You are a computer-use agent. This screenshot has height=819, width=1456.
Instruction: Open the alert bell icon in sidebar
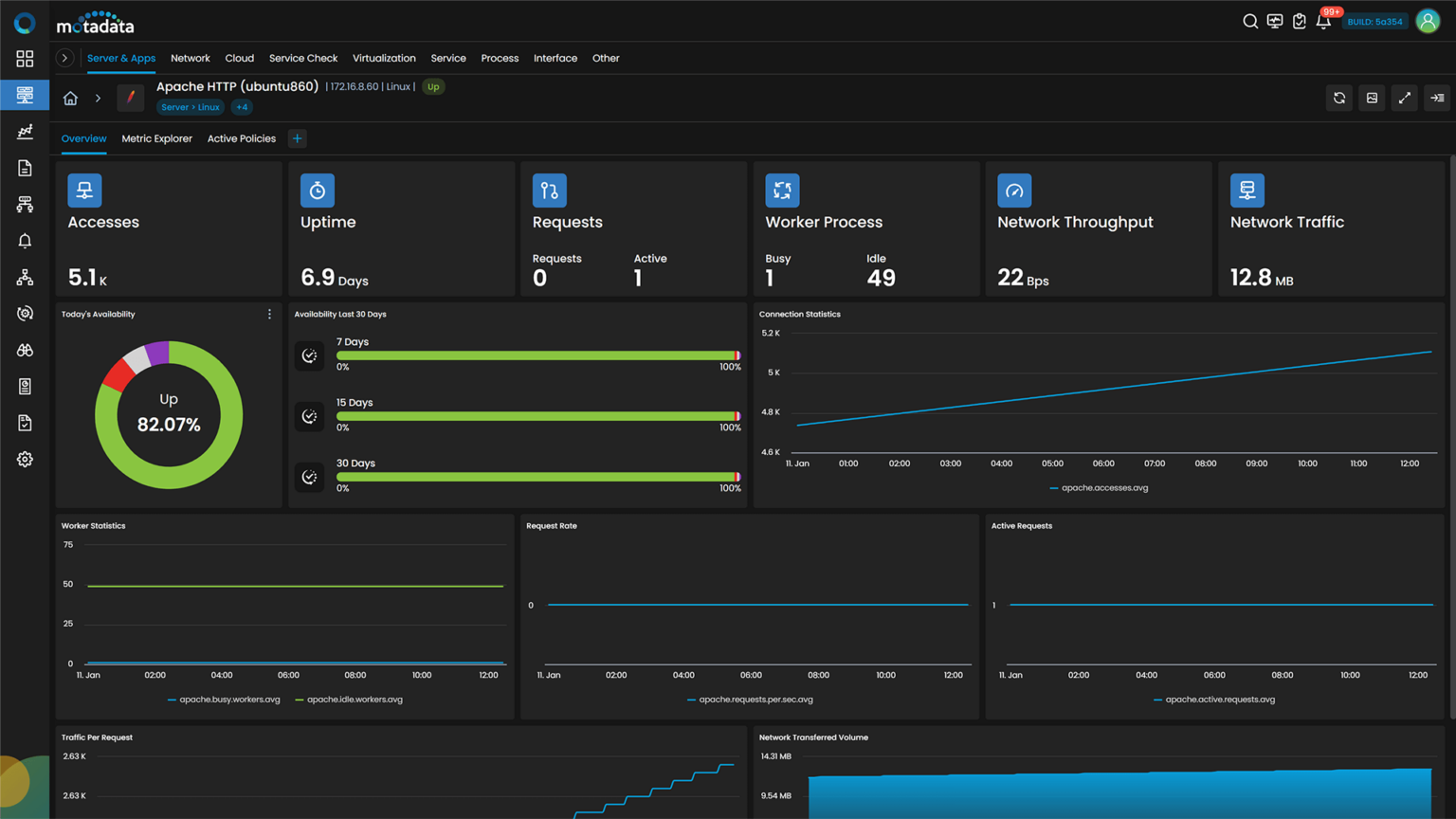pos(25,241)
